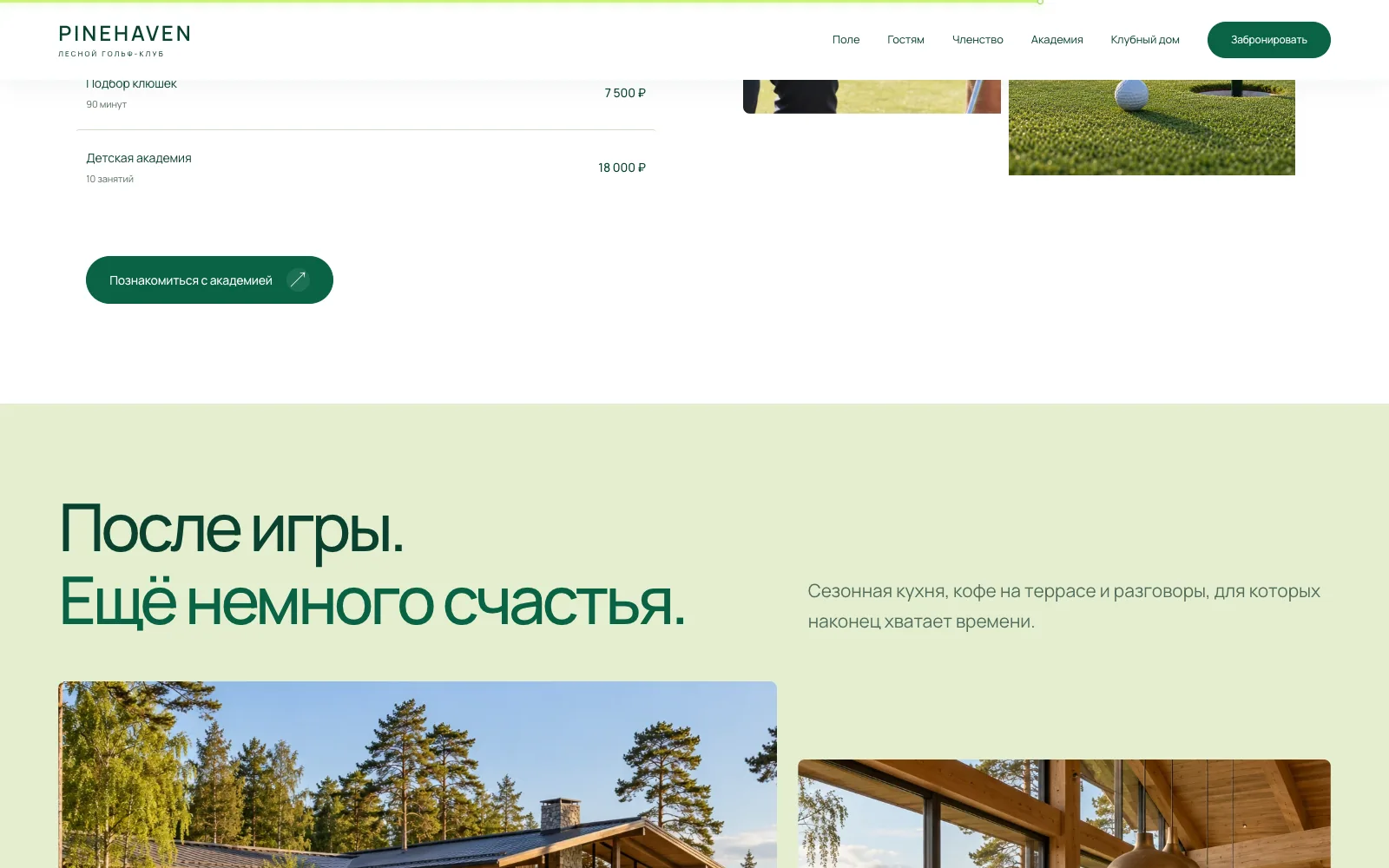Click the green scroll progress bar at top
Screen dimensions: 1389x868
(x=521, y=2)
